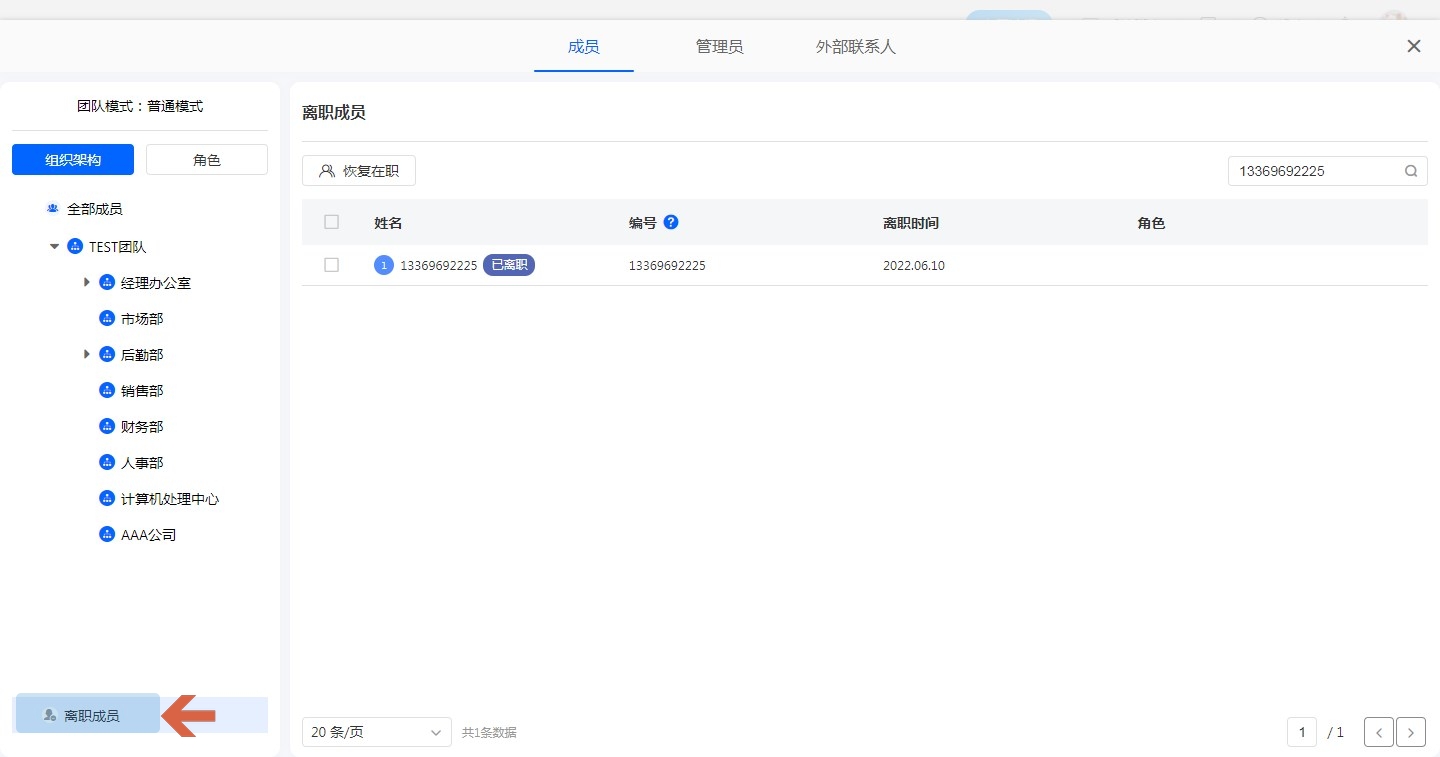The width and height of the screenshot is (1440, 757).
Task: Switch to the 外部联系人 tab
Action: click(855, 47)
